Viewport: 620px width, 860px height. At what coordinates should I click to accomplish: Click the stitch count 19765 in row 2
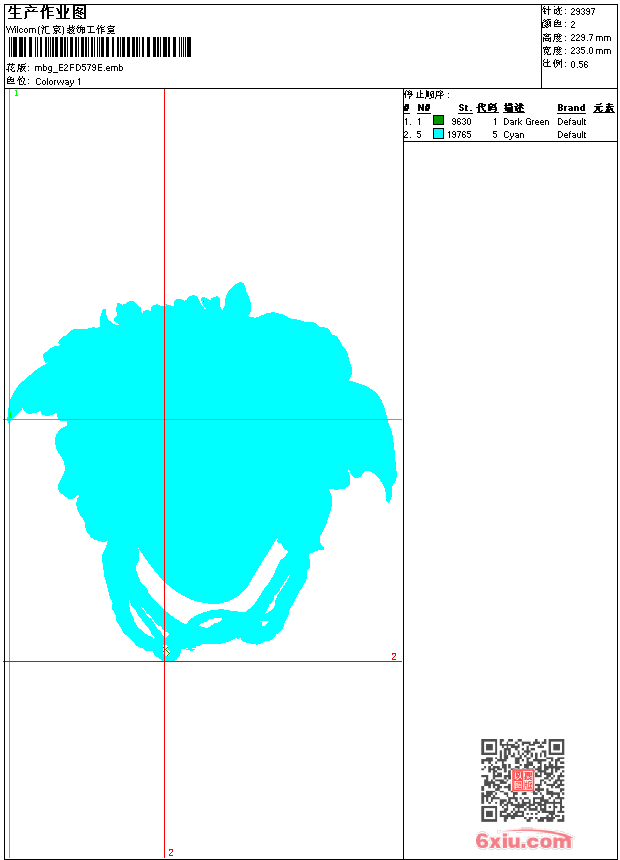coord(459,135)
